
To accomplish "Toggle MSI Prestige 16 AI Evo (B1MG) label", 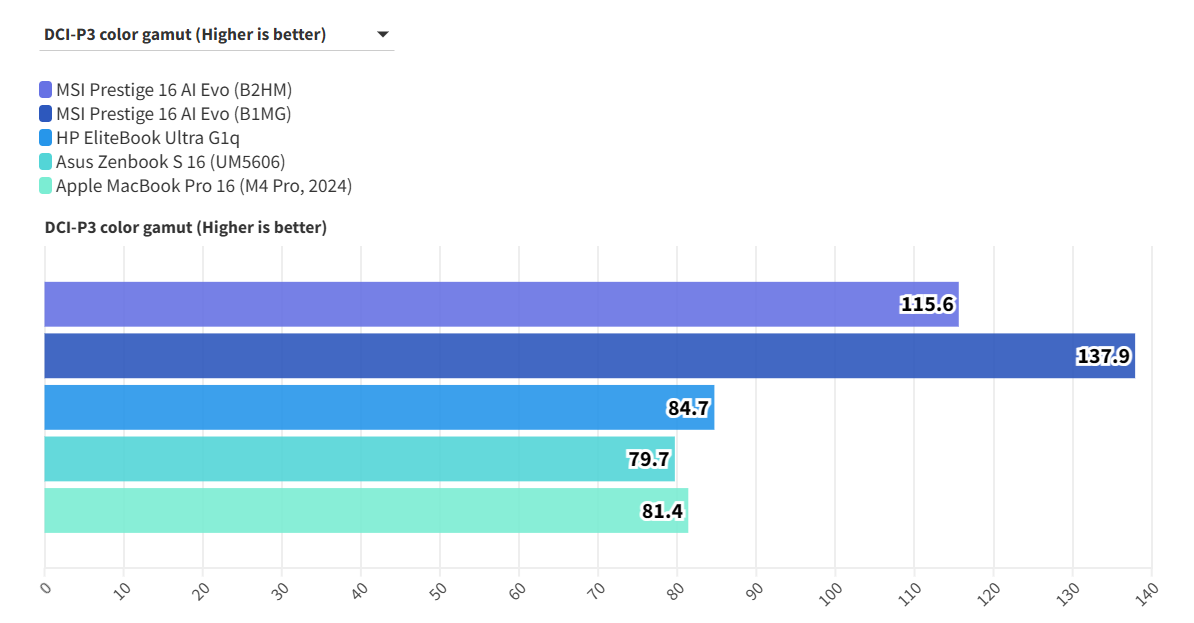I will pyautogui.click(x=174, y=114).
